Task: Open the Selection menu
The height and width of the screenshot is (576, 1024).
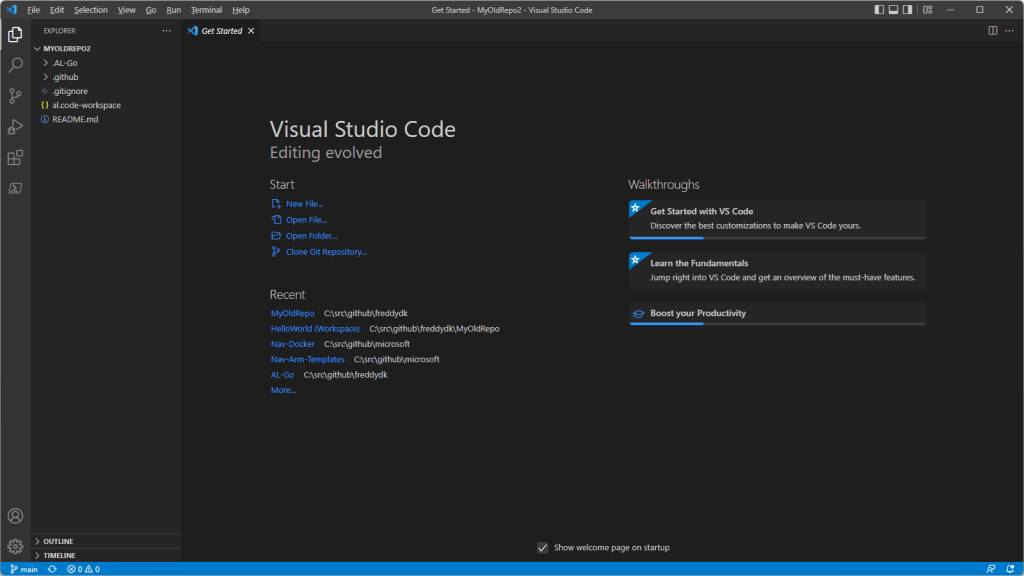Action: pyautogui.click(x=91, y=10)
